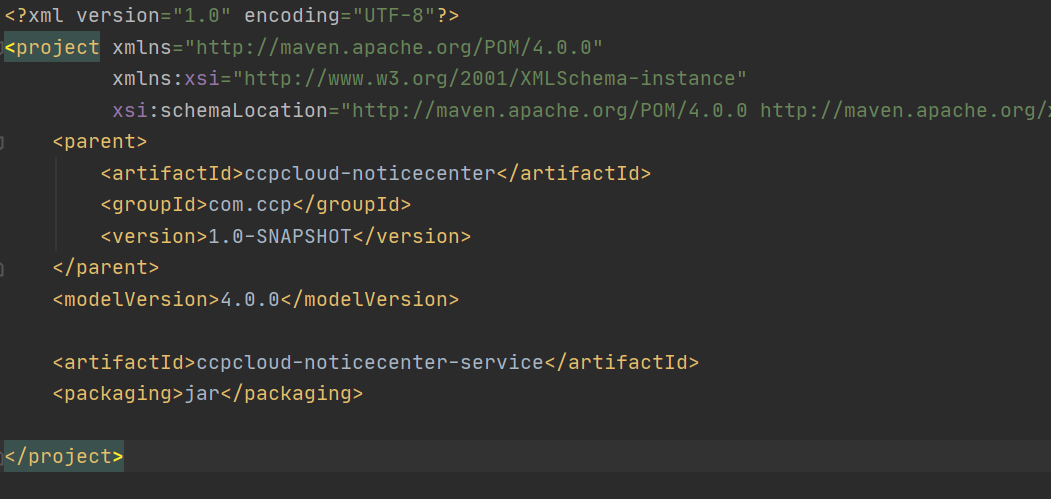1051x499 pixels.
Task: Click ccpcloud-noticecenter parent artifactId value
Action: pyautogui.click(x=370, y=174)
